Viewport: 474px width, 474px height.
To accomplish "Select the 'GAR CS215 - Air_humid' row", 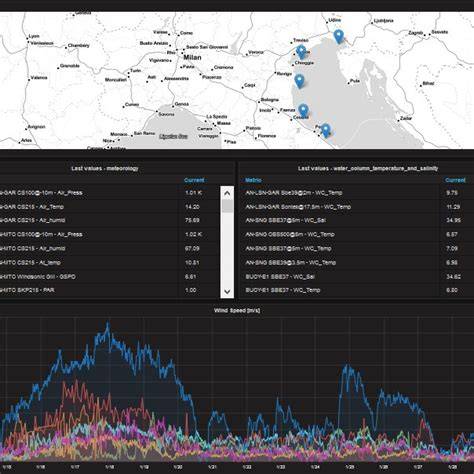I will 110,220.
